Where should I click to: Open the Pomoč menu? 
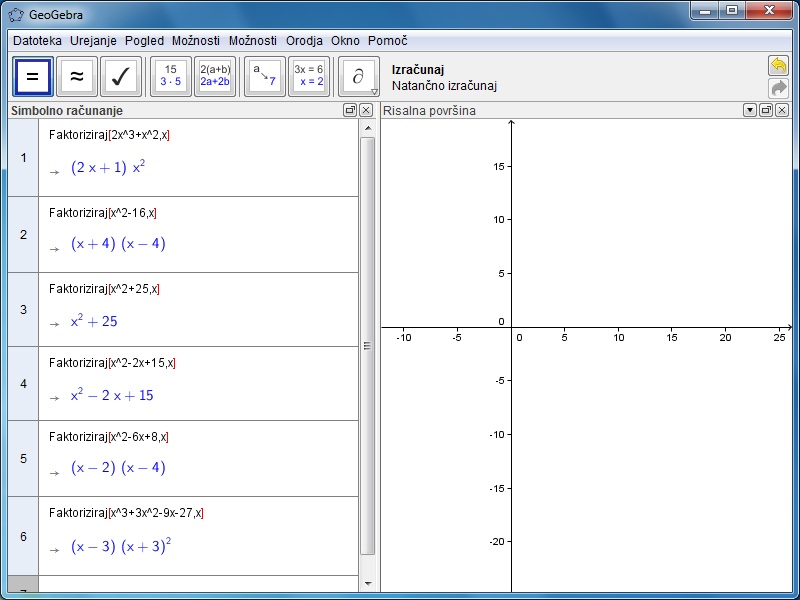tap(387, 41)
